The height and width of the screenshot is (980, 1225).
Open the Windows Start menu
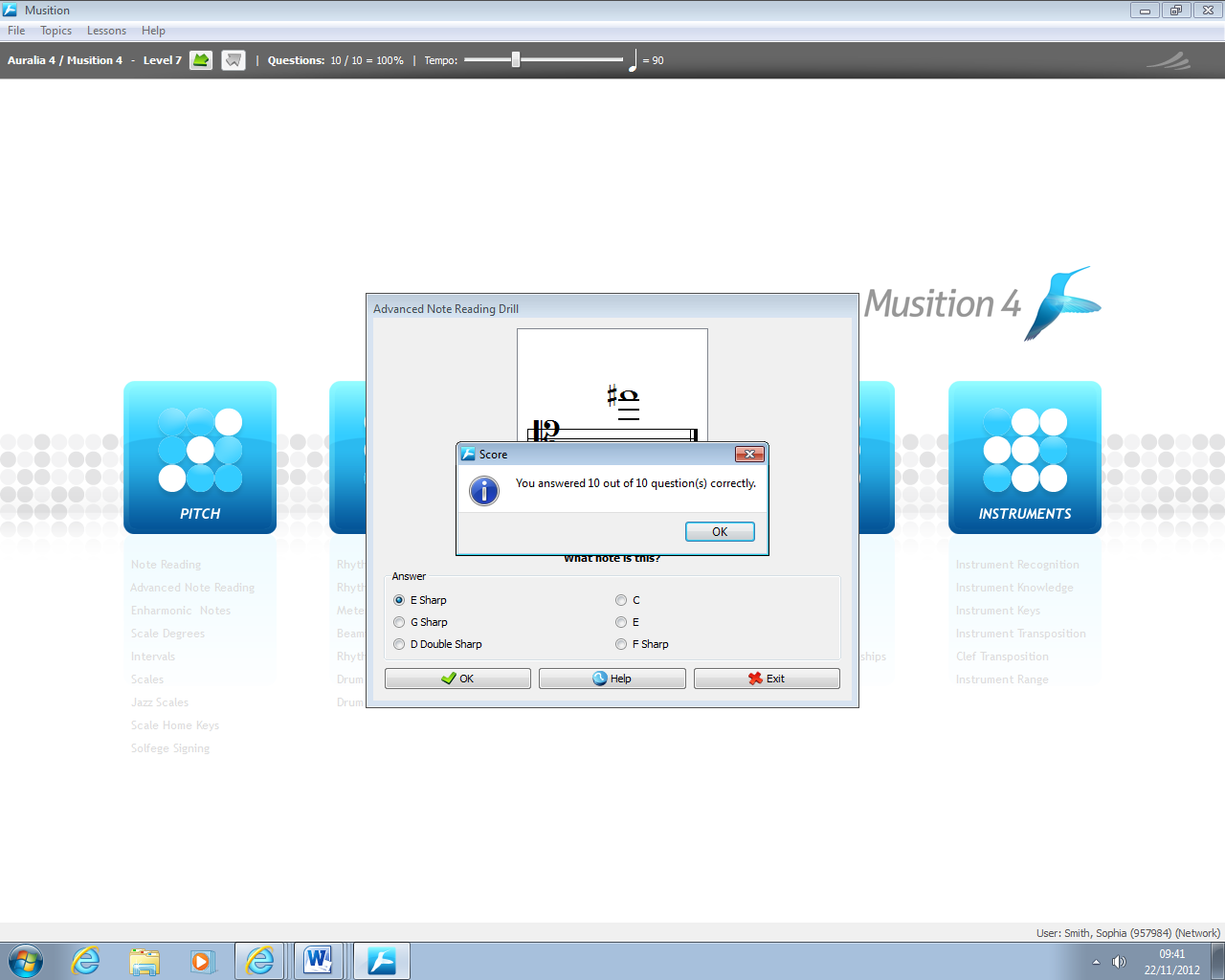[26, 961]
